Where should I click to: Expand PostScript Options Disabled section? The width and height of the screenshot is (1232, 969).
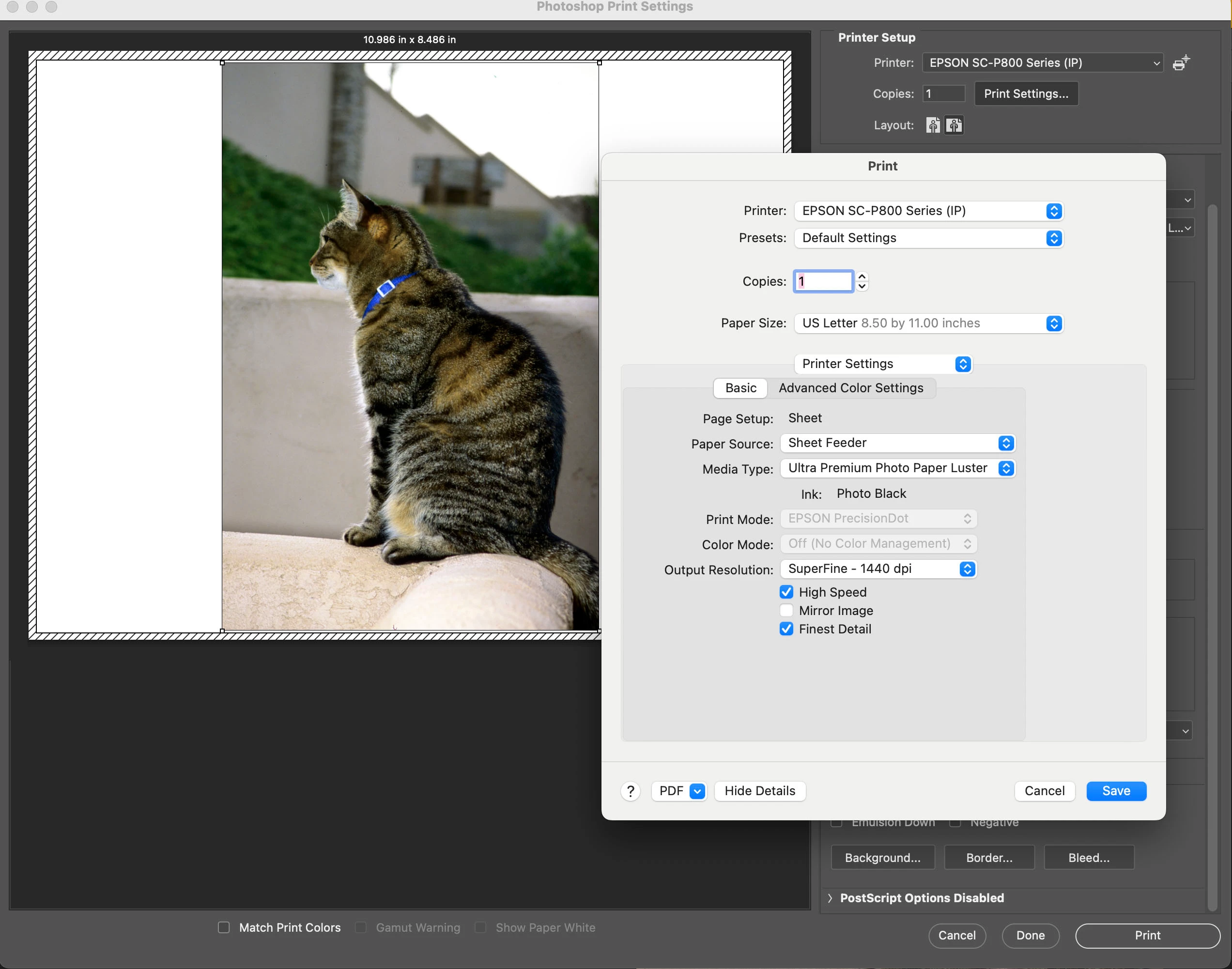click(830, 897)
